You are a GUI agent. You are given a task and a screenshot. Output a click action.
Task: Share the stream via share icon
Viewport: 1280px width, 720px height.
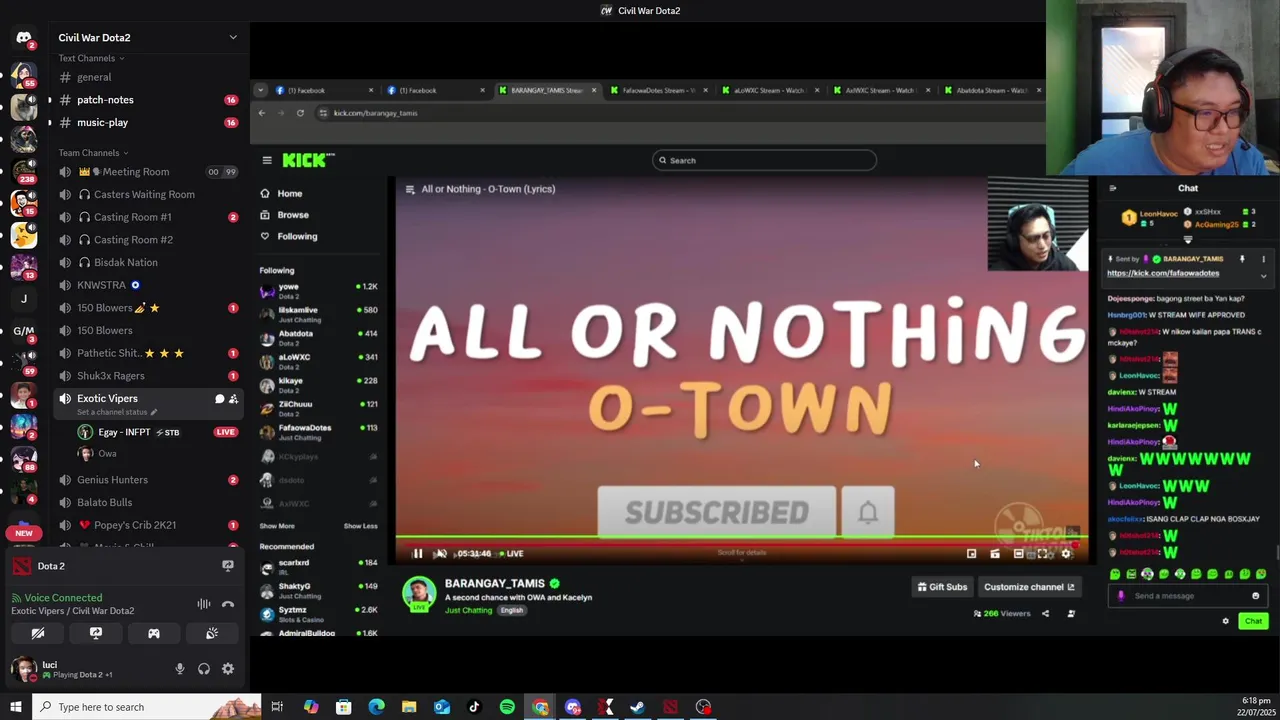1046,614
